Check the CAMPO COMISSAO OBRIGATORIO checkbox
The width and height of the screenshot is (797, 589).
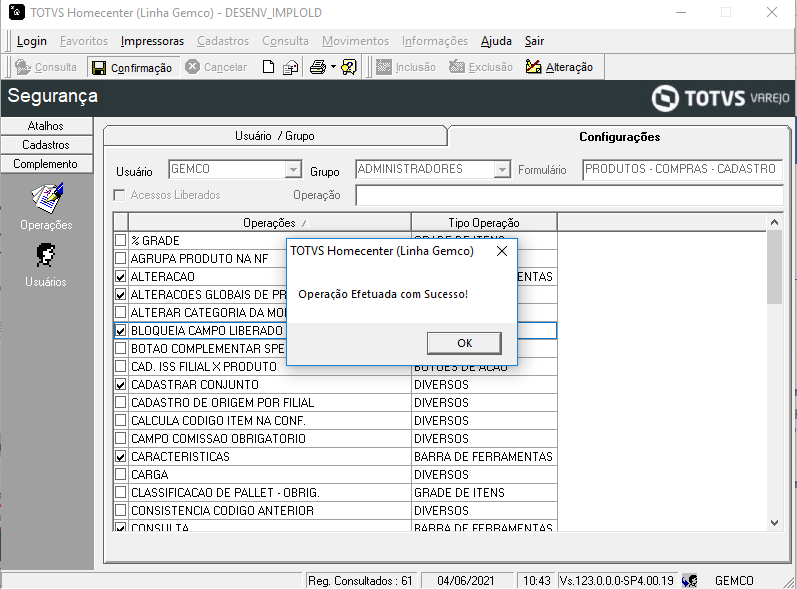tap(120, 438)
